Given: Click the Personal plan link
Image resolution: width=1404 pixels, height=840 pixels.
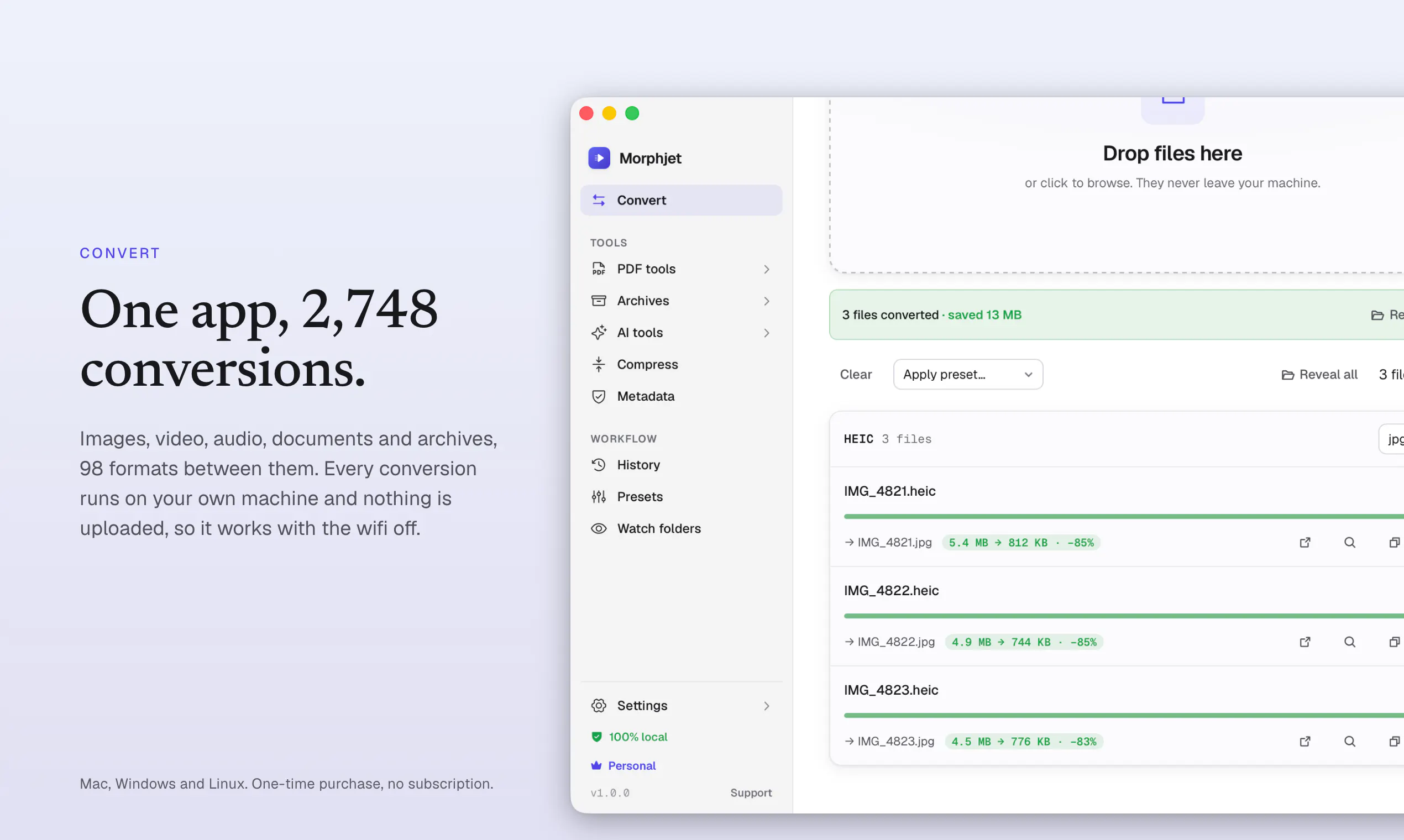Looking at the screenshot, I should pos(624,765).
